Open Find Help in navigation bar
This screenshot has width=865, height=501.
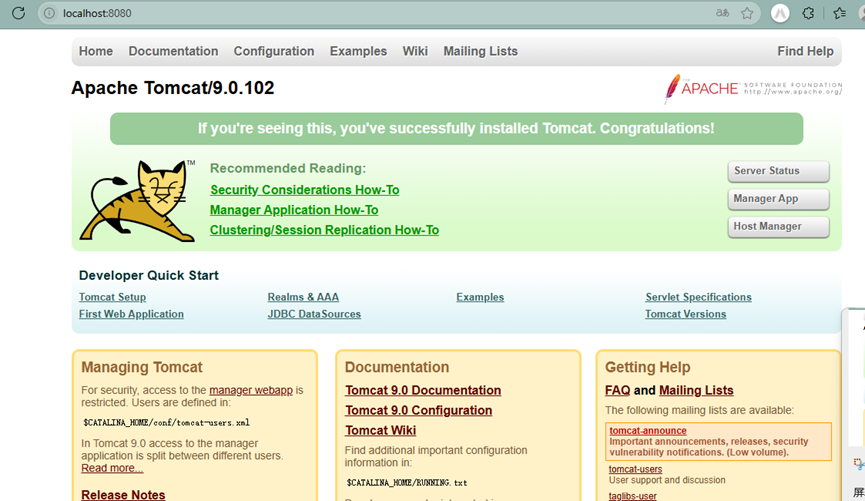tap(805, 51)
